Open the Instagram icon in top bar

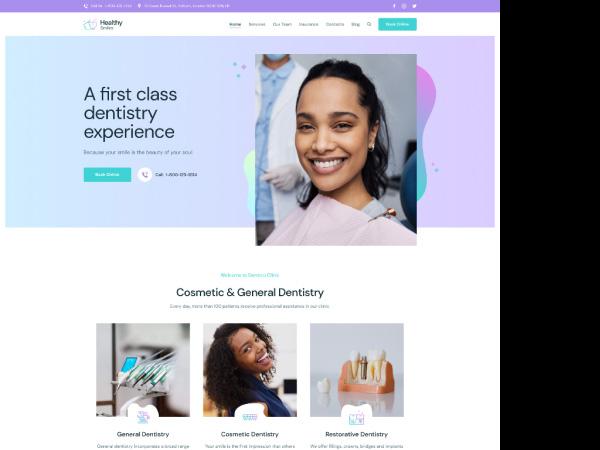pyautogui.click(x=404, y=6)
